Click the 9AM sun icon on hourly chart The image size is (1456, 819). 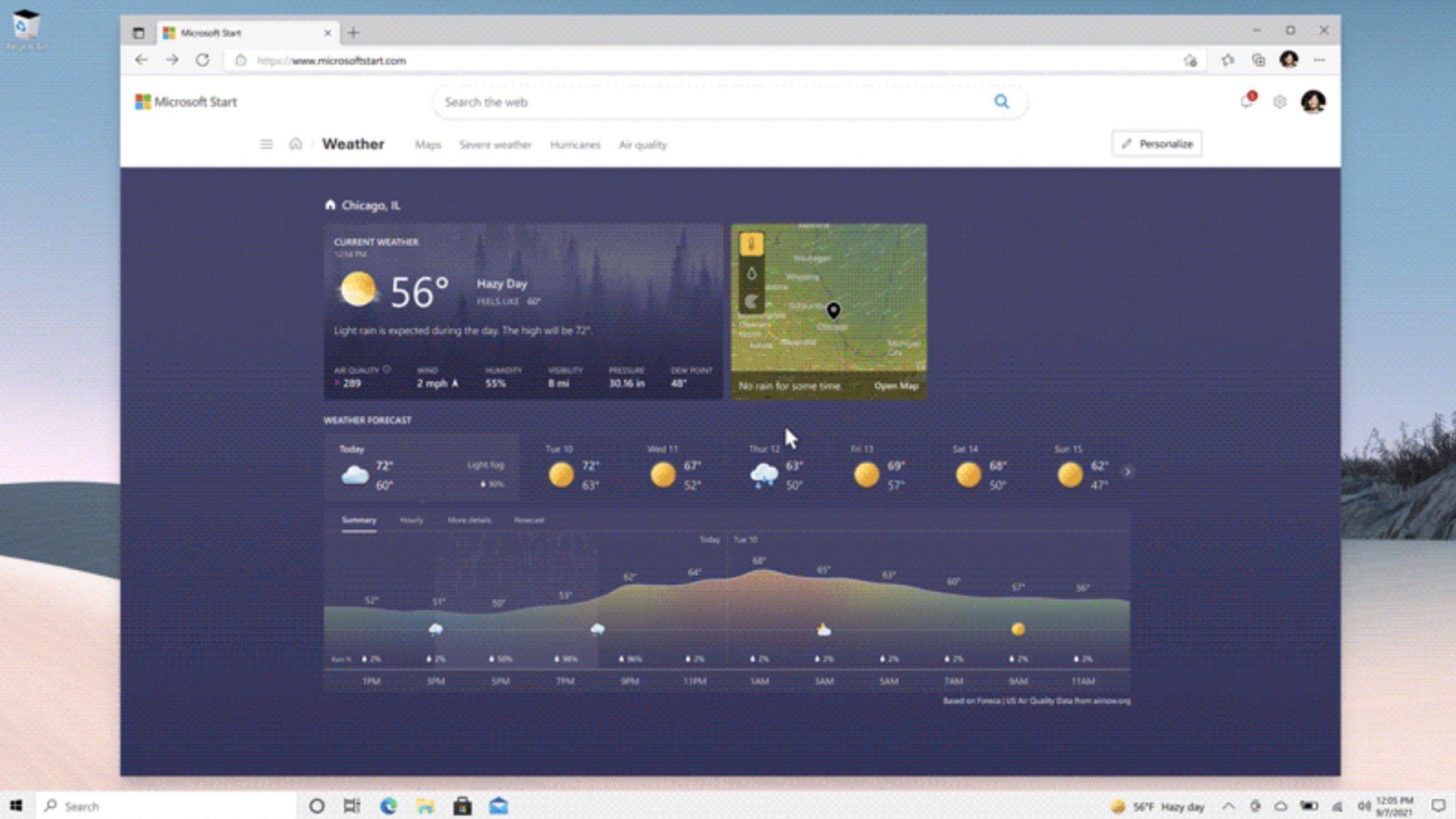[x=1018, y=629]
